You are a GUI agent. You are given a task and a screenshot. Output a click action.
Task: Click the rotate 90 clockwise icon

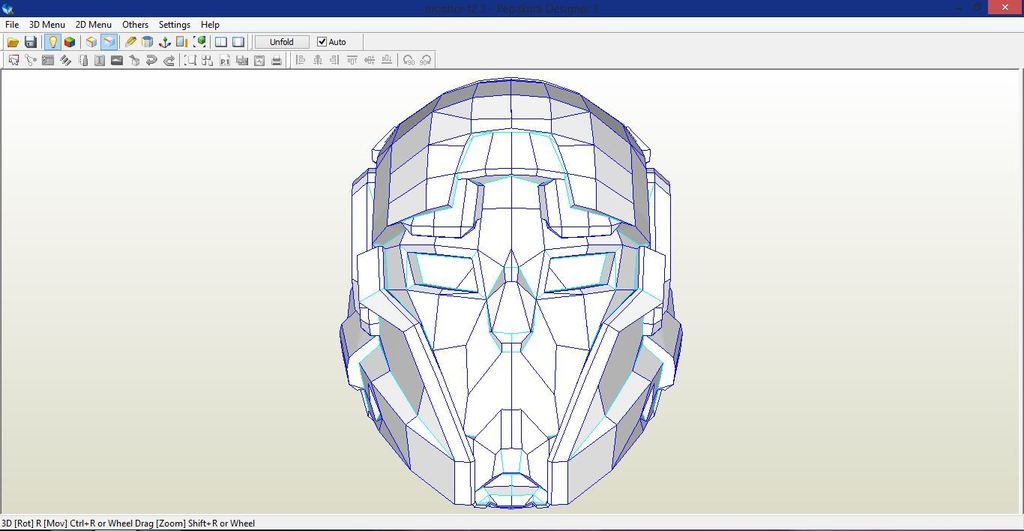[x=426, y=60]
